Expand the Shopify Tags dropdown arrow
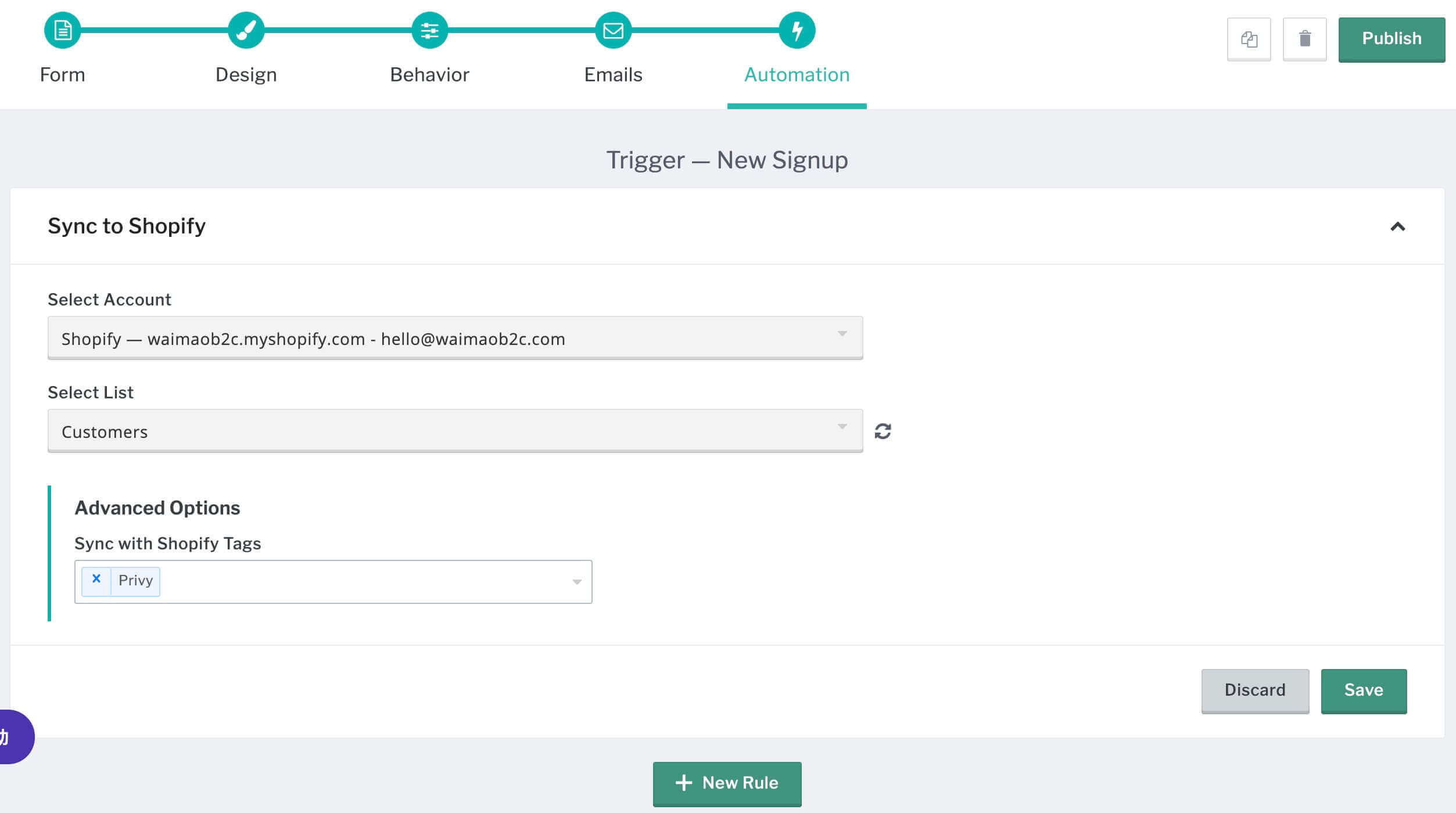1456x813 pixels. click(x=576, y=582)
